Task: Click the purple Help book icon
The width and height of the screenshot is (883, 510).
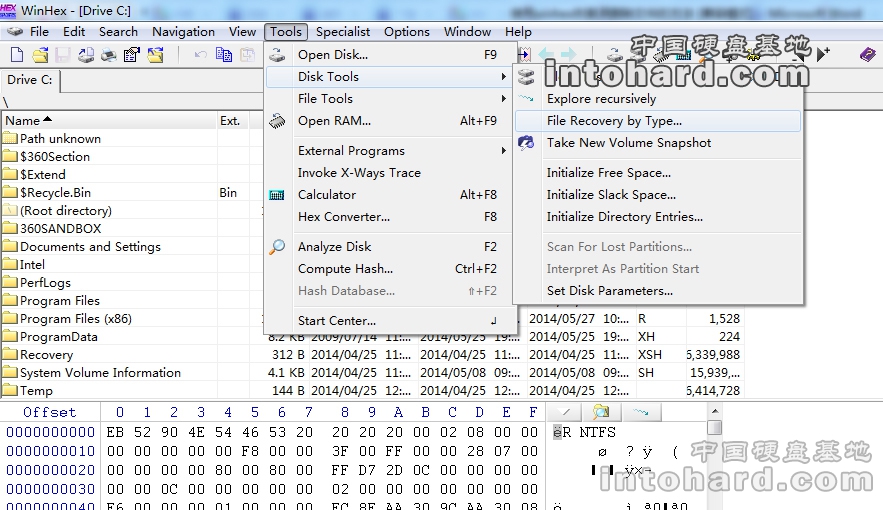Action: [867, 55]
